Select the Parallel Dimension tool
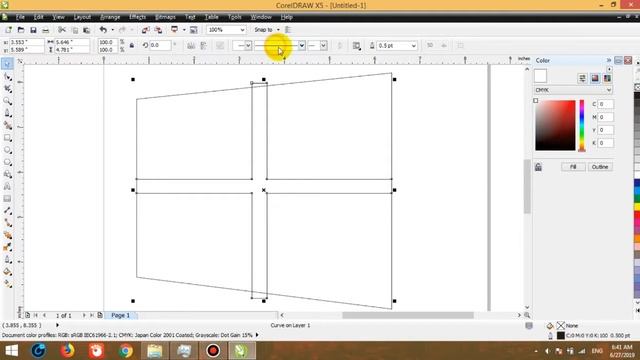 coord(7,211)
